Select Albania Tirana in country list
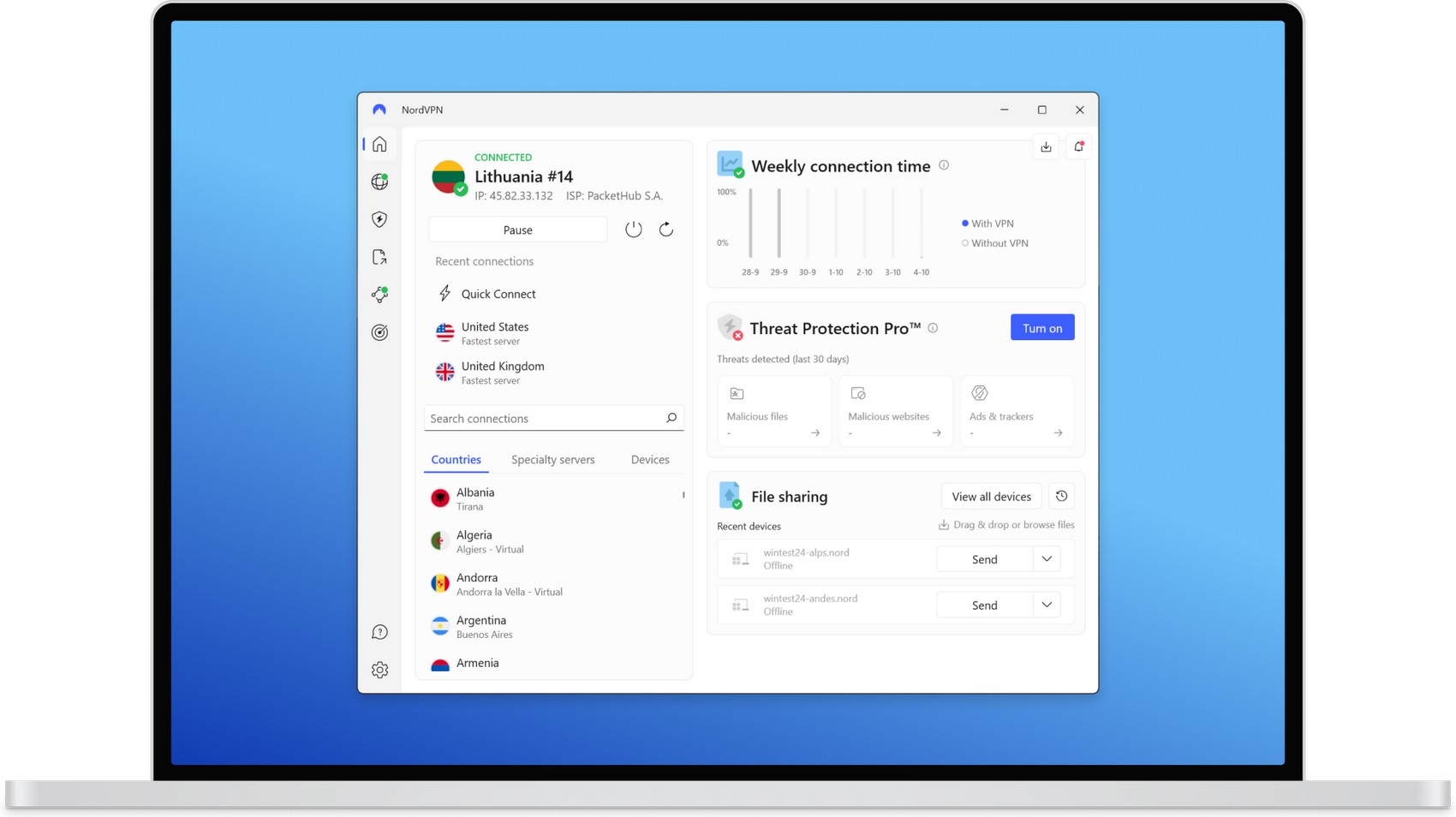1456x817 pixels. (x=552, y=498)
